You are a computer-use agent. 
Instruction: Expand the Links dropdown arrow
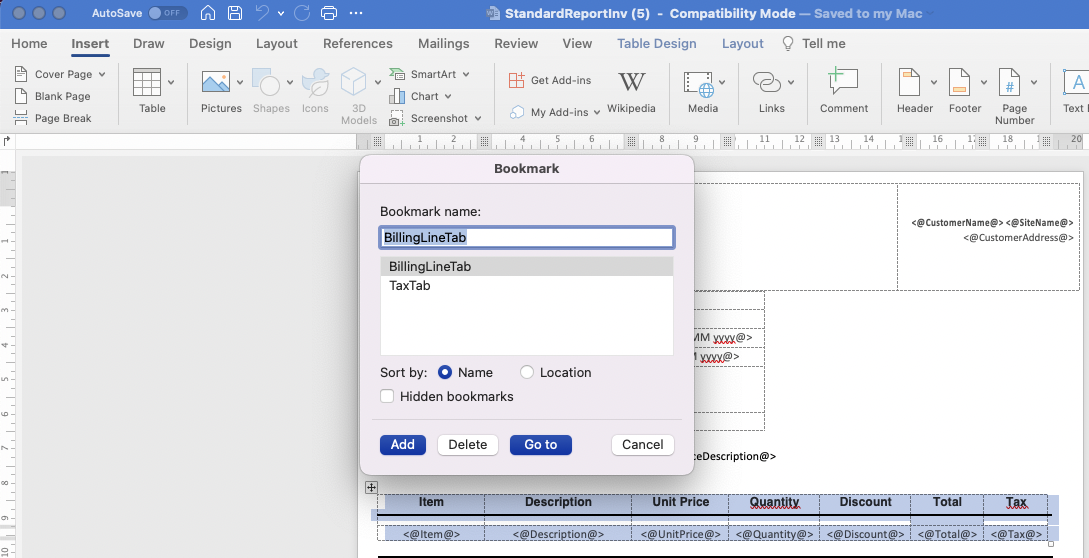pos(791,82)
